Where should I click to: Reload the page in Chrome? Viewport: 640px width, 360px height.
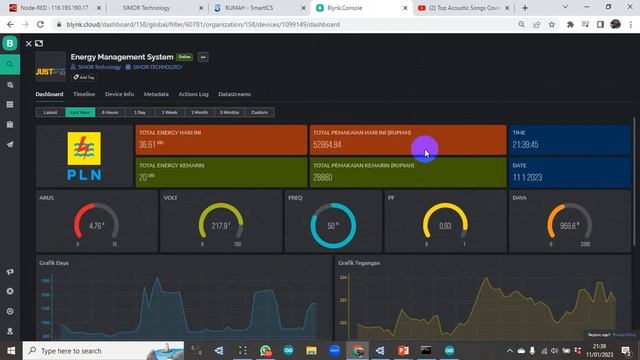coord(40,24)
